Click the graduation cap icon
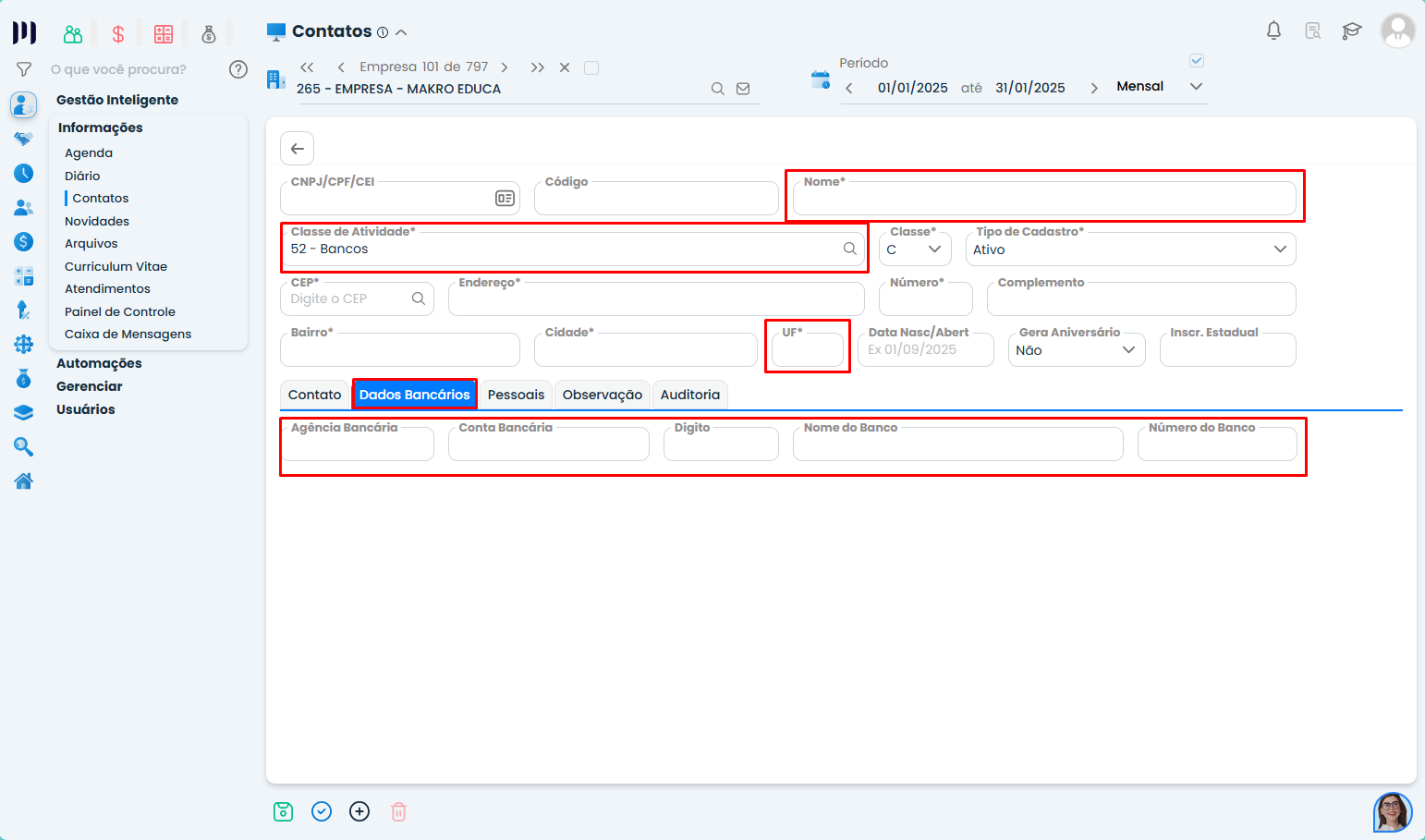Screen dimensions: 1425x840 pyautogui.click(x=1352, y=30)
